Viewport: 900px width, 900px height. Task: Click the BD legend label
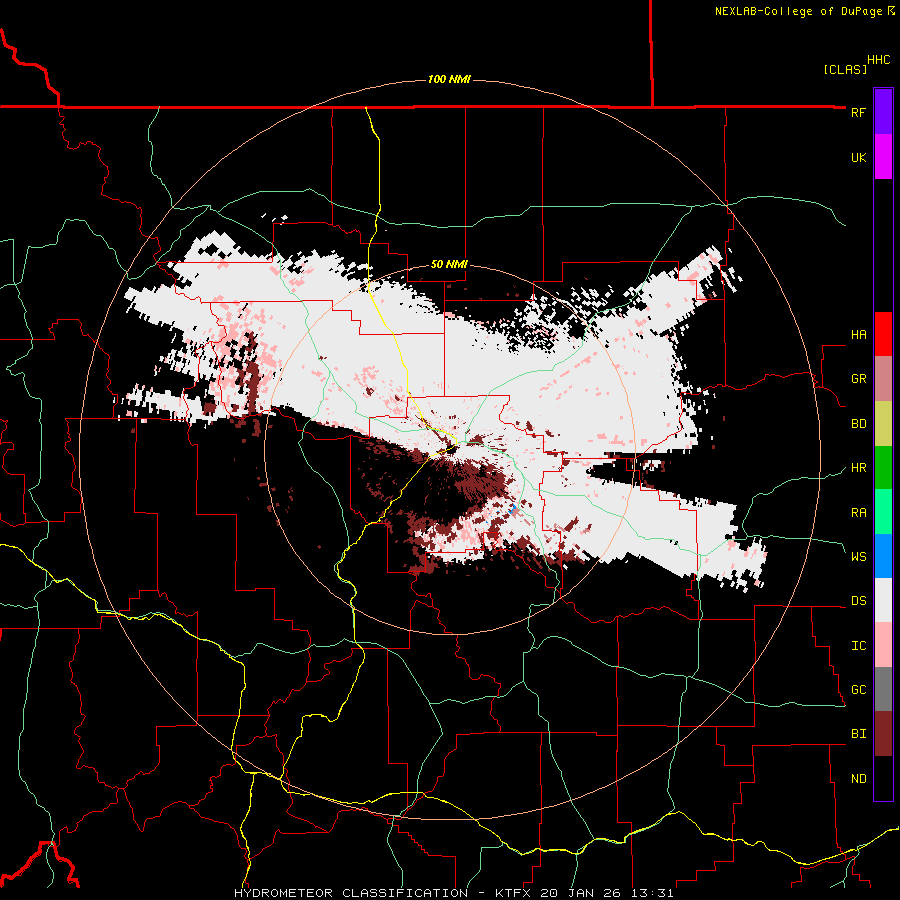pyautogui.click(x=858, y=424)
